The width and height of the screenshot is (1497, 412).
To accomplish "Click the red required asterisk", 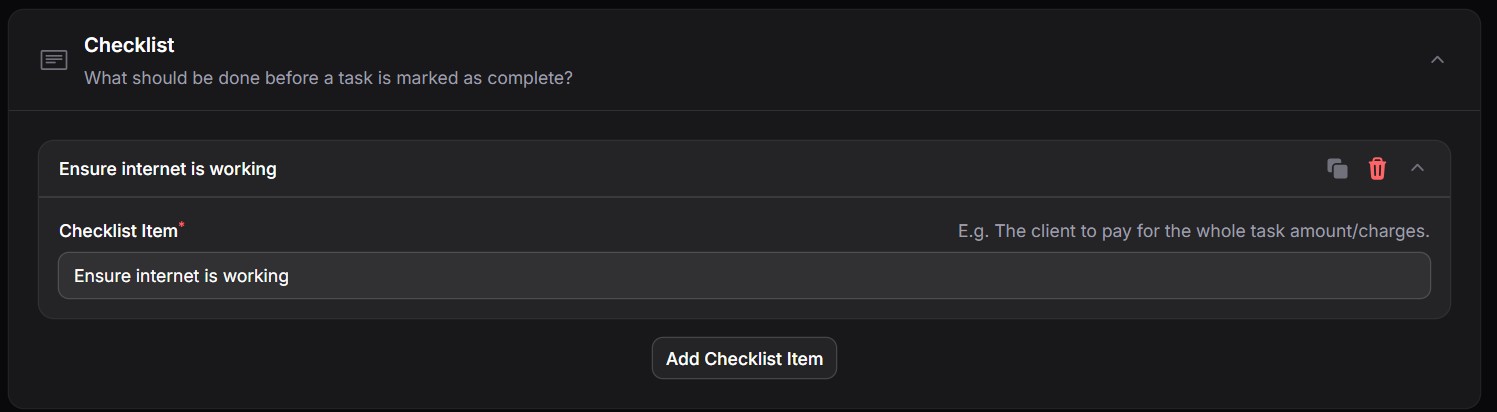I will pyautogui.click(x=182, y=226).
